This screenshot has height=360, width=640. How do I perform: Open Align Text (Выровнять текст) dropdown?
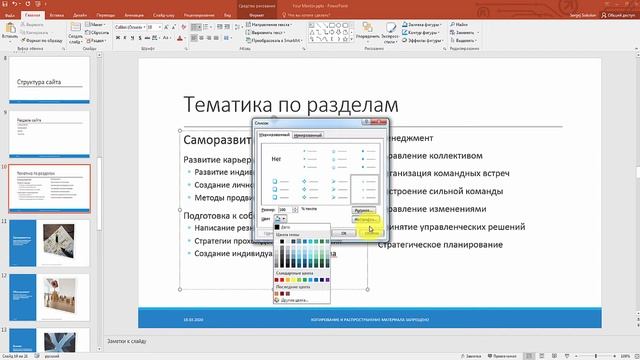[266, 32]
